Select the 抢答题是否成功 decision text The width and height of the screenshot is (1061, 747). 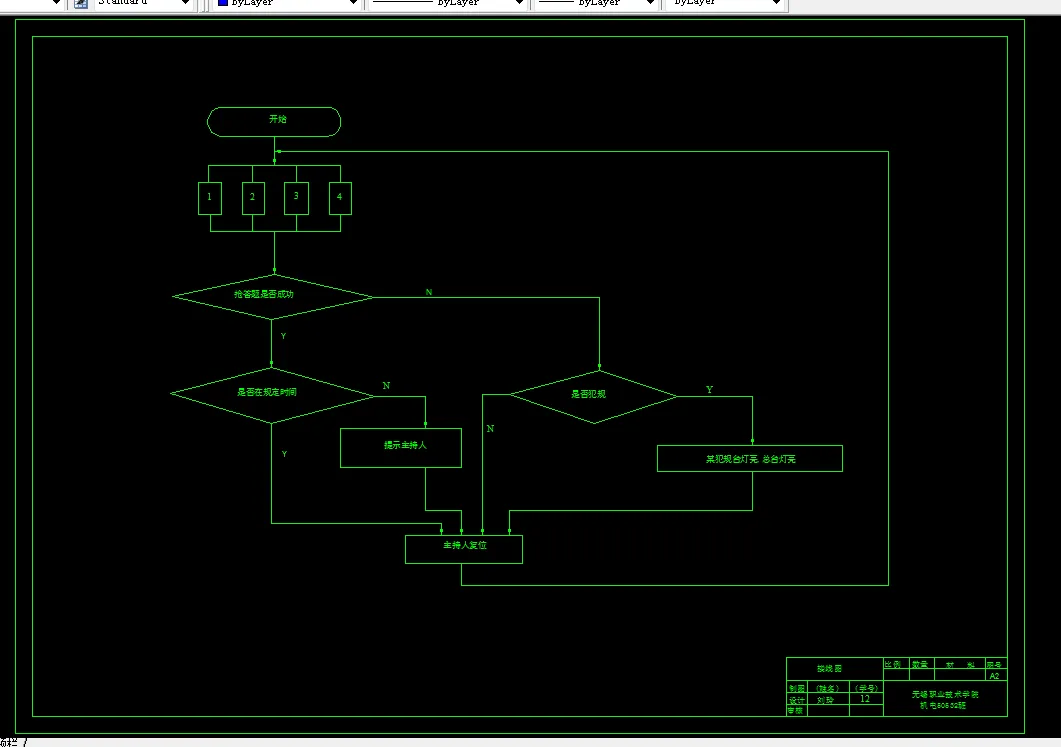pyautogui.click(x=264, y=294)
